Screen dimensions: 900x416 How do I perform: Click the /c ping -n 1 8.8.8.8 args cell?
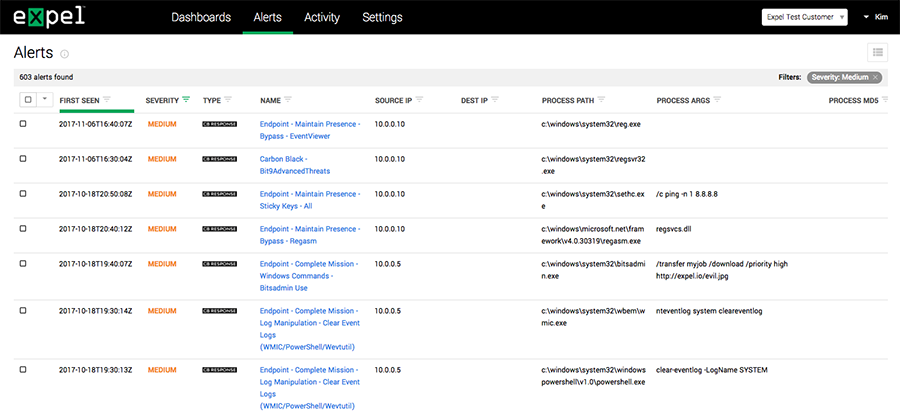click(687, 194)
